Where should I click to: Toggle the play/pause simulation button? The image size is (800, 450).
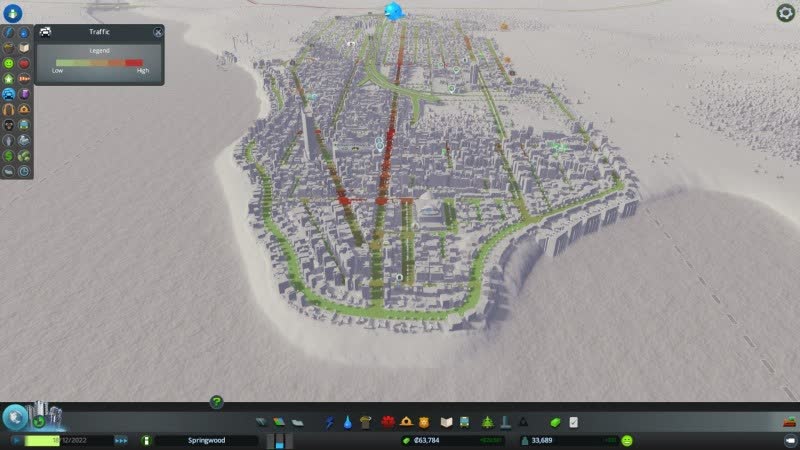(x=16, y=440)
